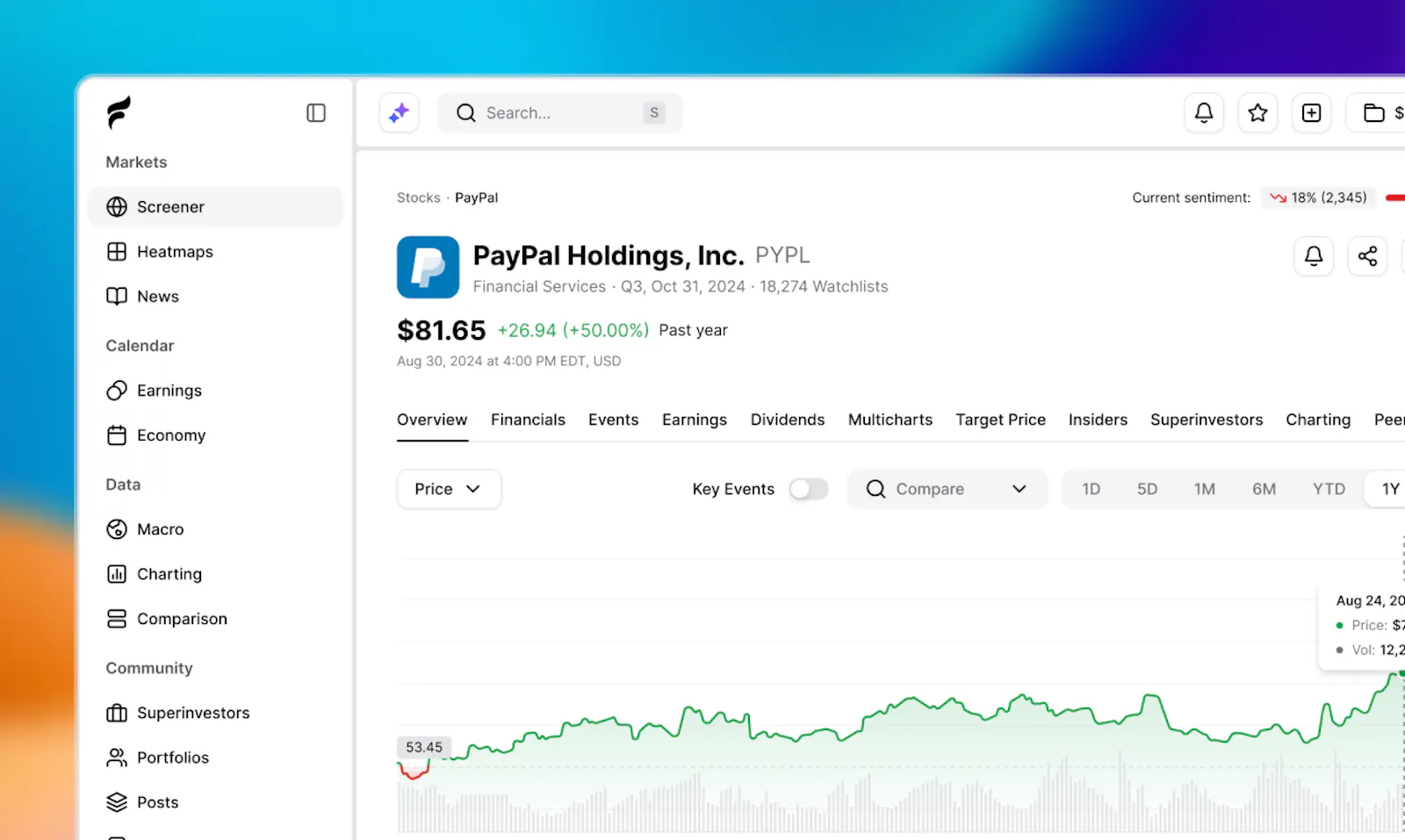This screenshot has height=840, width=1405.
Task: Click the PayPal breadcrumb
Action: tap(476, 197)
